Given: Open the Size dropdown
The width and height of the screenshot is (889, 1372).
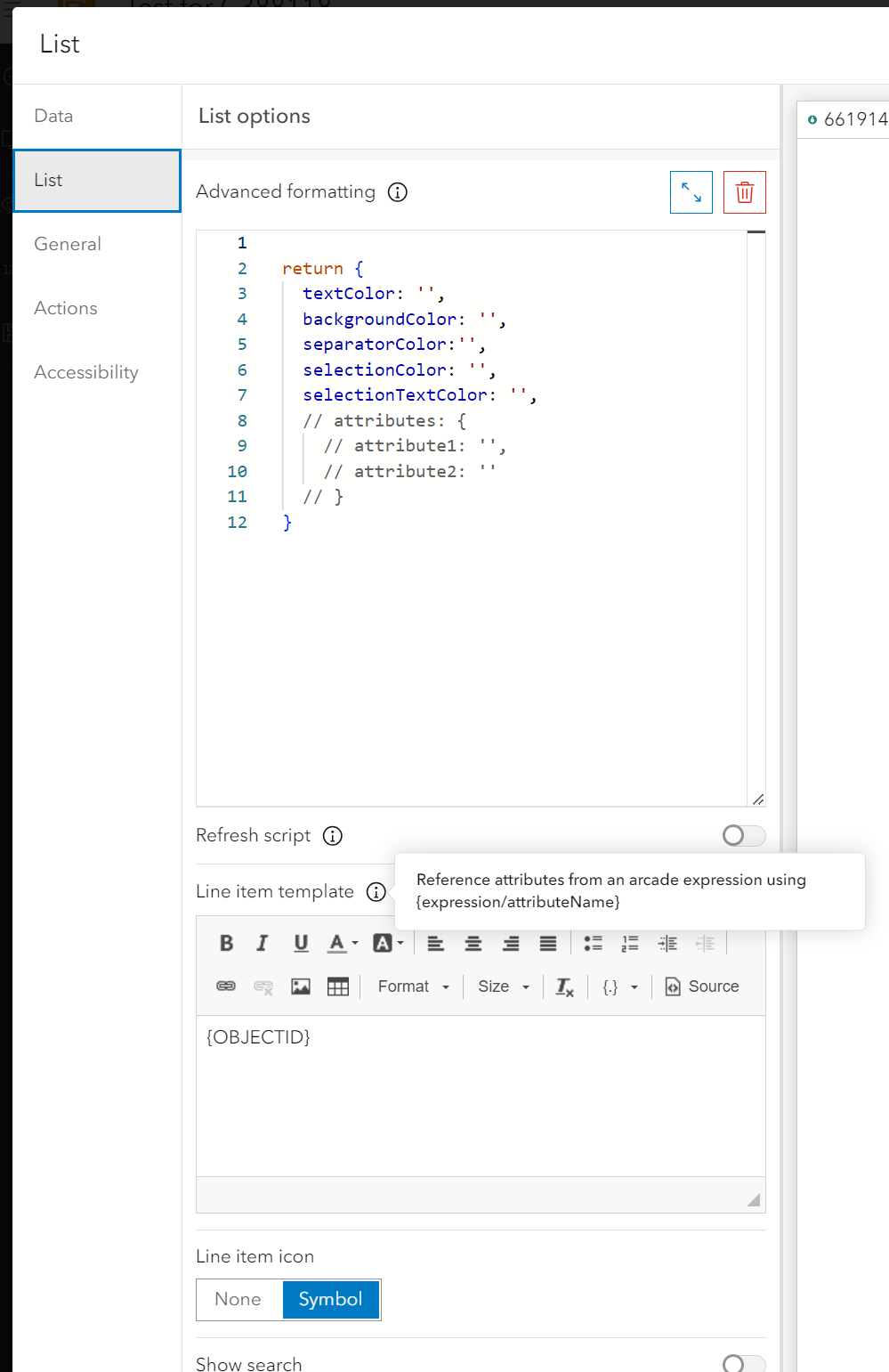Looking at the screenshot, I should [501, 986].
